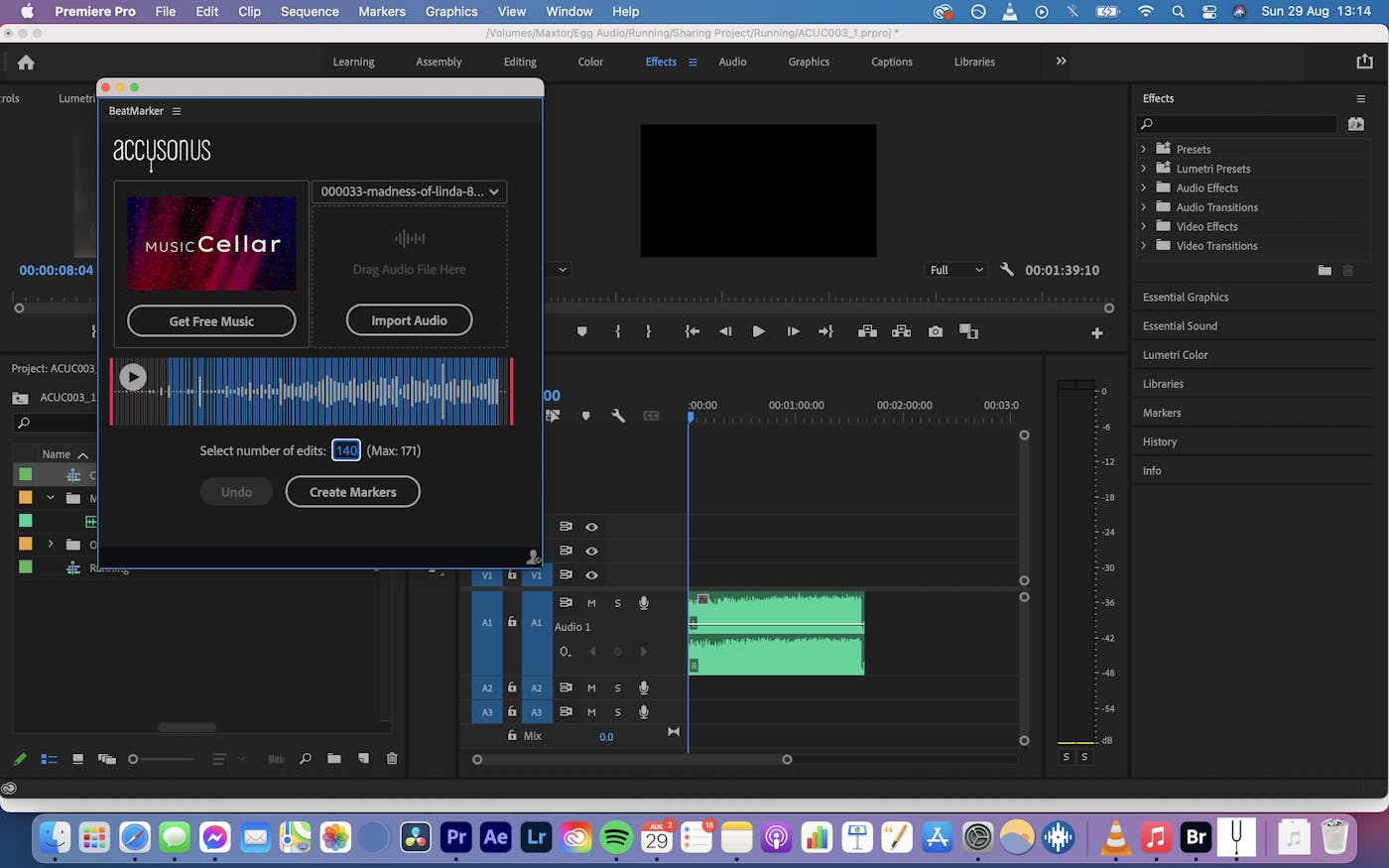Expand the Presets folder in Effects

pos(1144,149)
